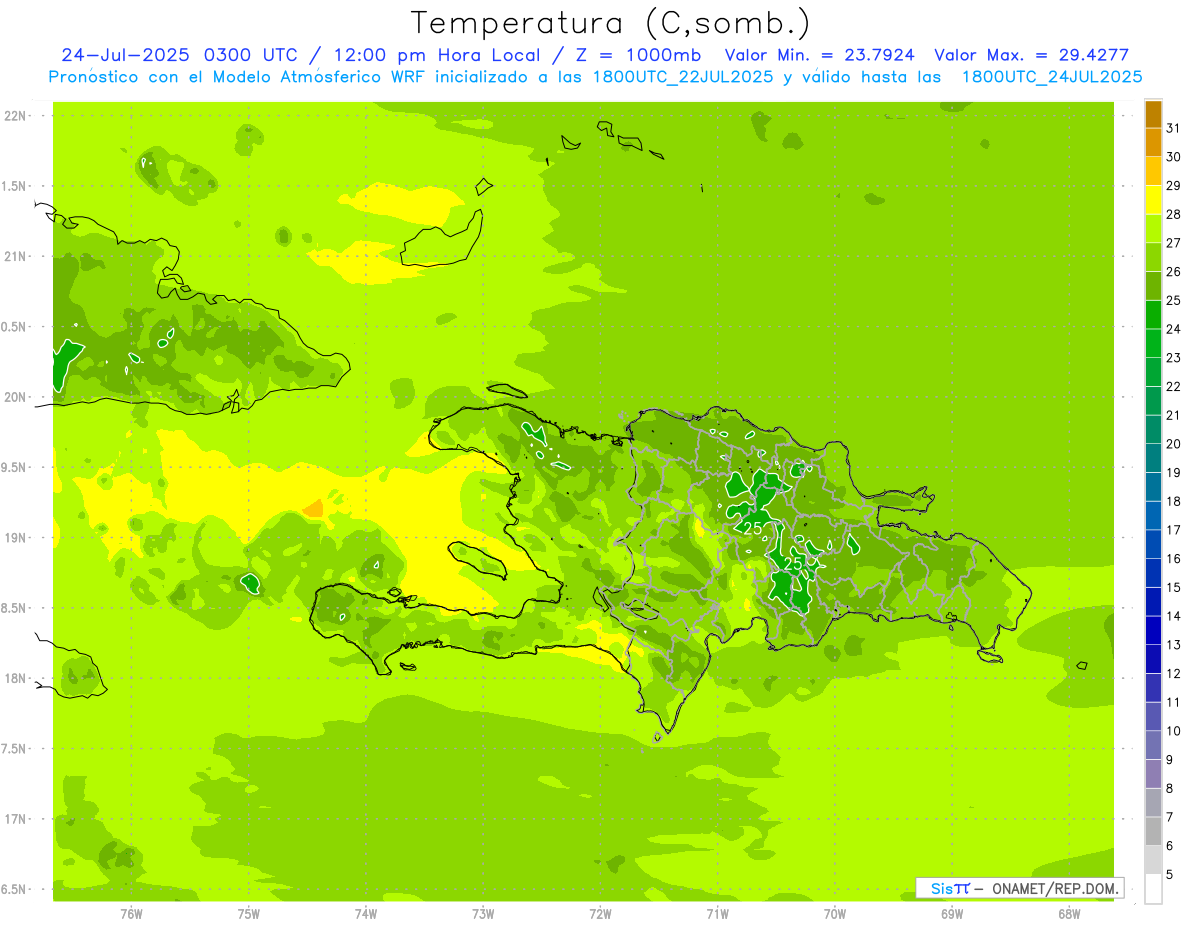Screen dimensions: 1200x927
Task: Click the "69W" longitude label
Action: pos(952,914)
